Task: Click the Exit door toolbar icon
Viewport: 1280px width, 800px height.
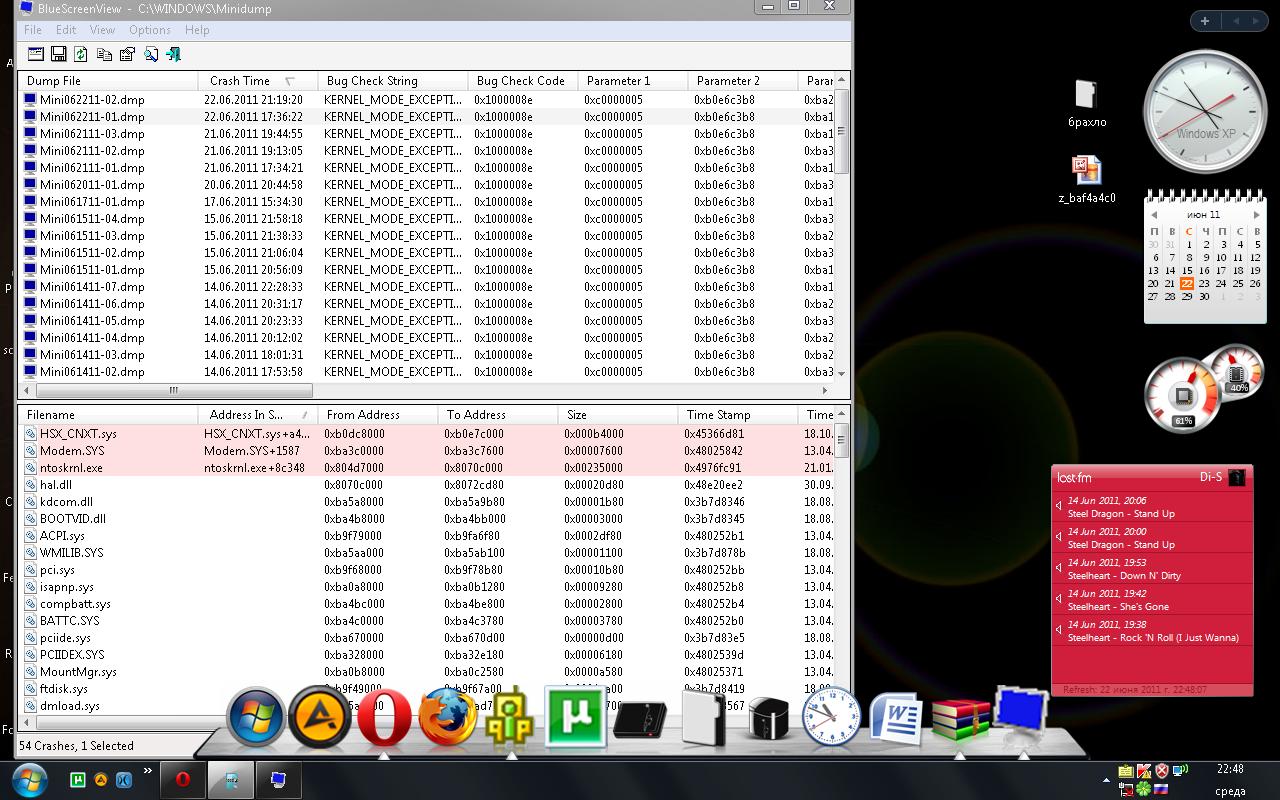Action: click(x=173, y=54)
